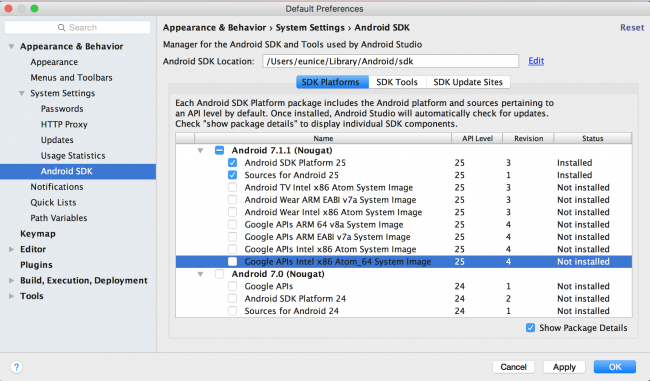Select 'Android 7.1.1 (Nougat)' row text
This screenshot has width=650, height=381.
click(282, 150)
